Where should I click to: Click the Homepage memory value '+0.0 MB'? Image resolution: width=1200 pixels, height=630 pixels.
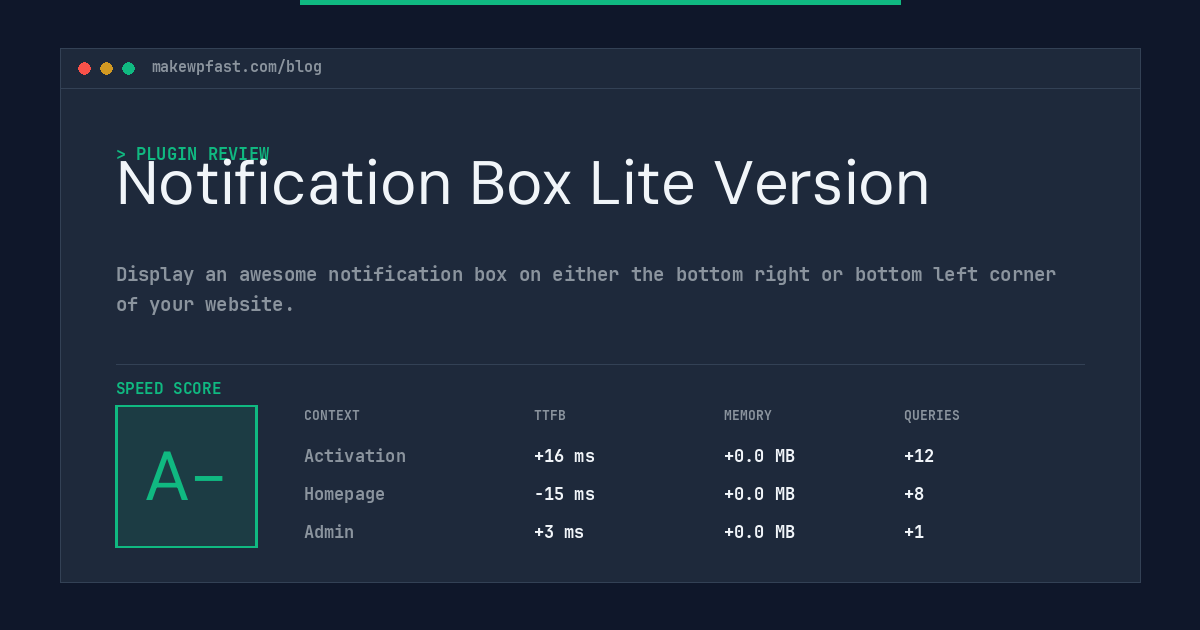(759, 494)
